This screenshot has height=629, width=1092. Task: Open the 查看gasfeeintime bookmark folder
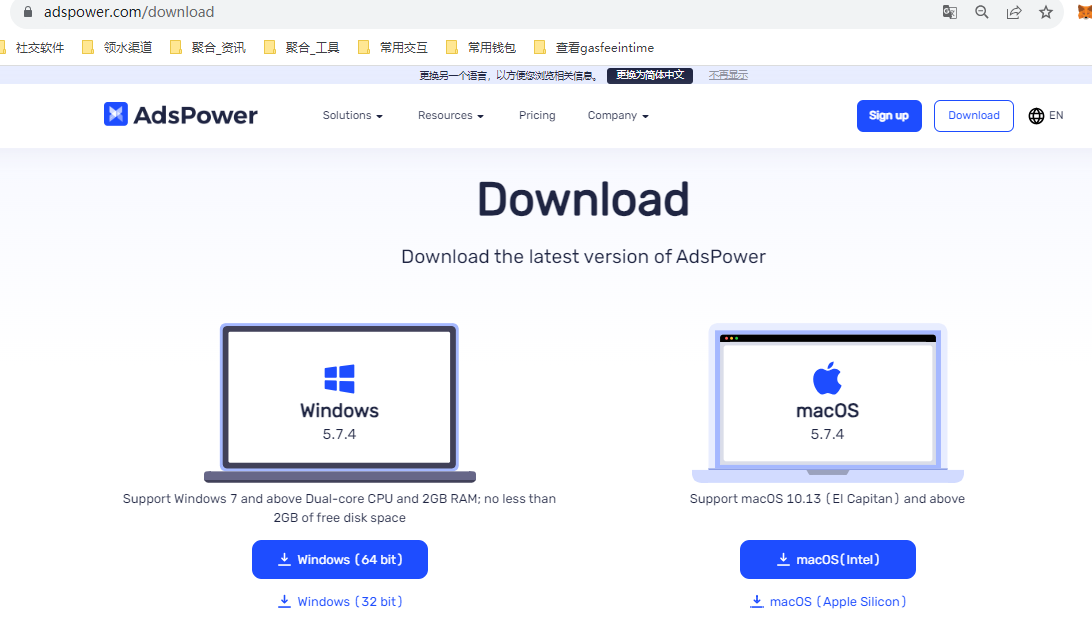pyautogui.click(x=594, y=47)
